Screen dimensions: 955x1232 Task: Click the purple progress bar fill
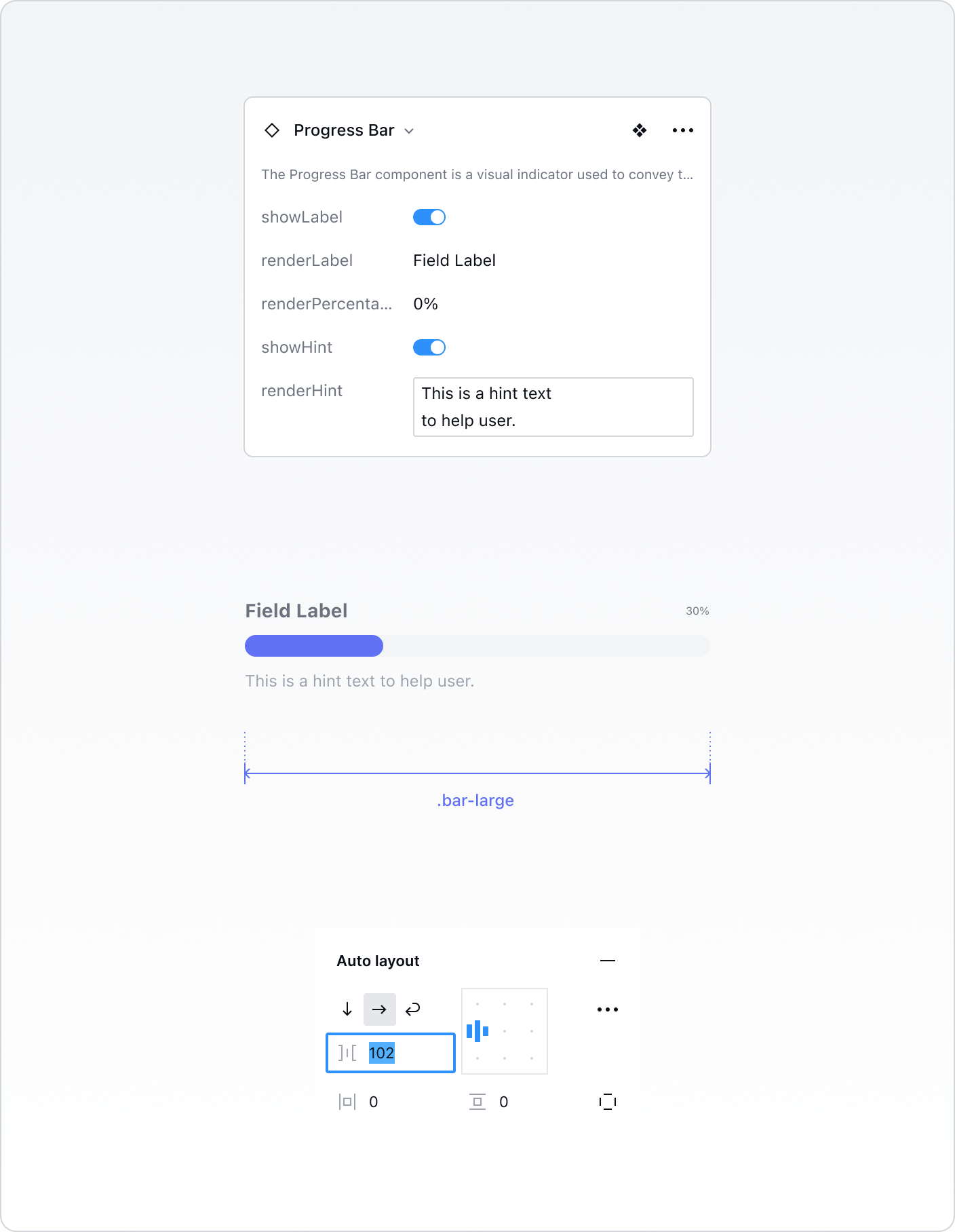point(313,646)
